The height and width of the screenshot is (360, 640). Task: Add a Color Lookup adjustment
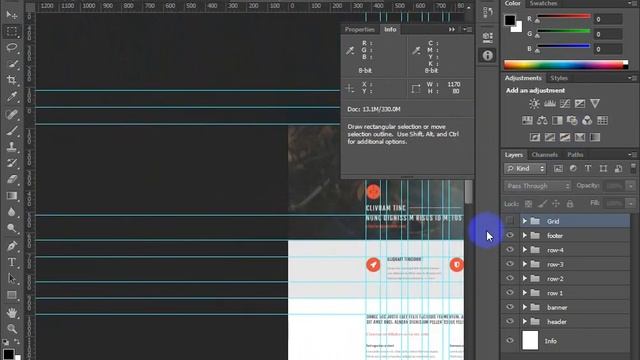[602, 120]
